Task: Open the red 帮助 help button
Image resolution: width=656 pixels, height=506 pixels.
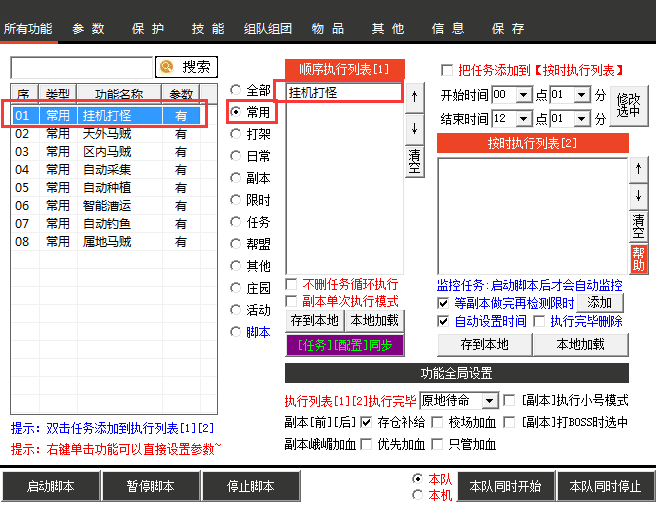Action: point(637,258)
